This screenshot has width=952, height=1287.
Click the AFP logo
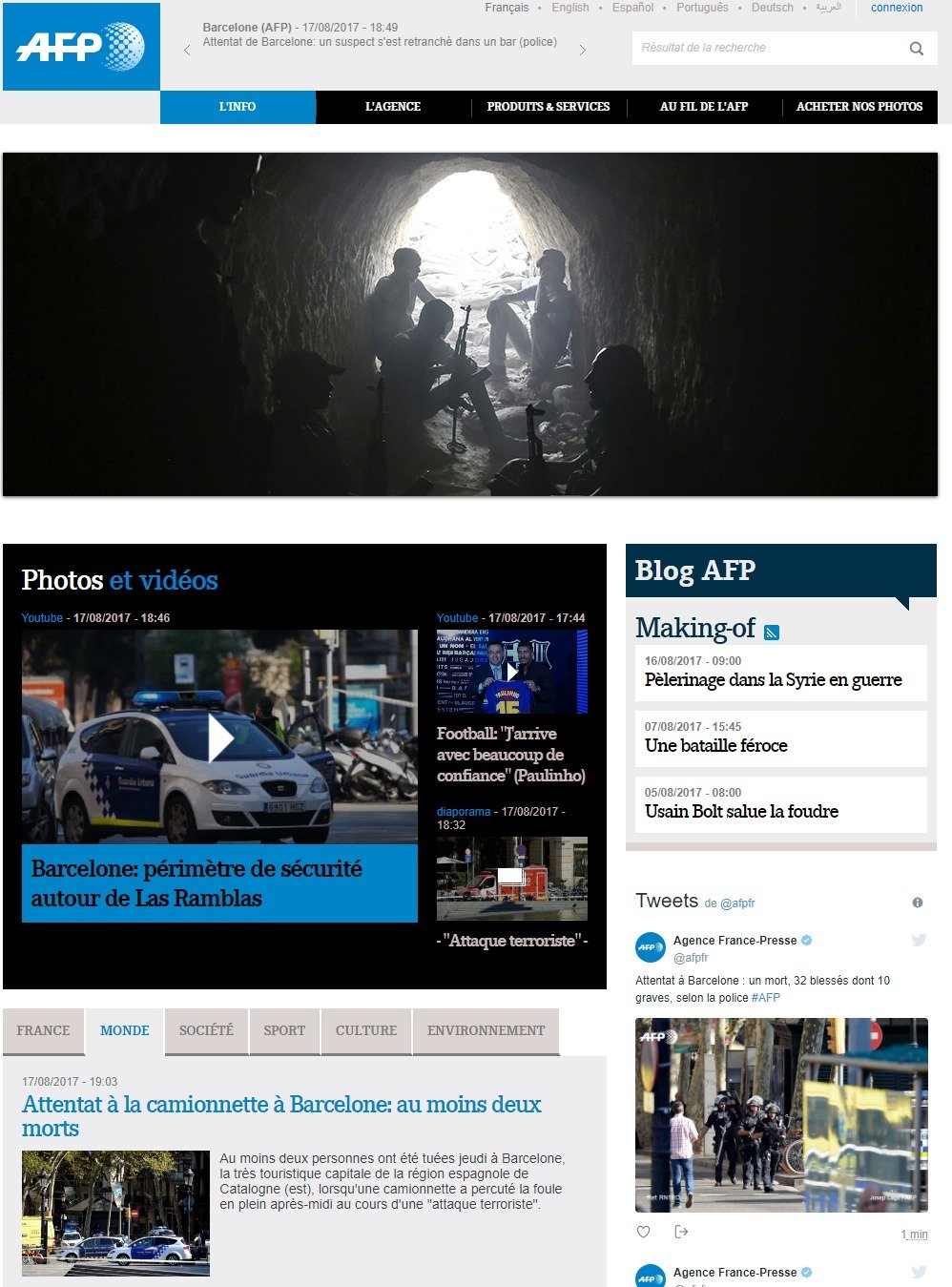click(x=81, y=47)
